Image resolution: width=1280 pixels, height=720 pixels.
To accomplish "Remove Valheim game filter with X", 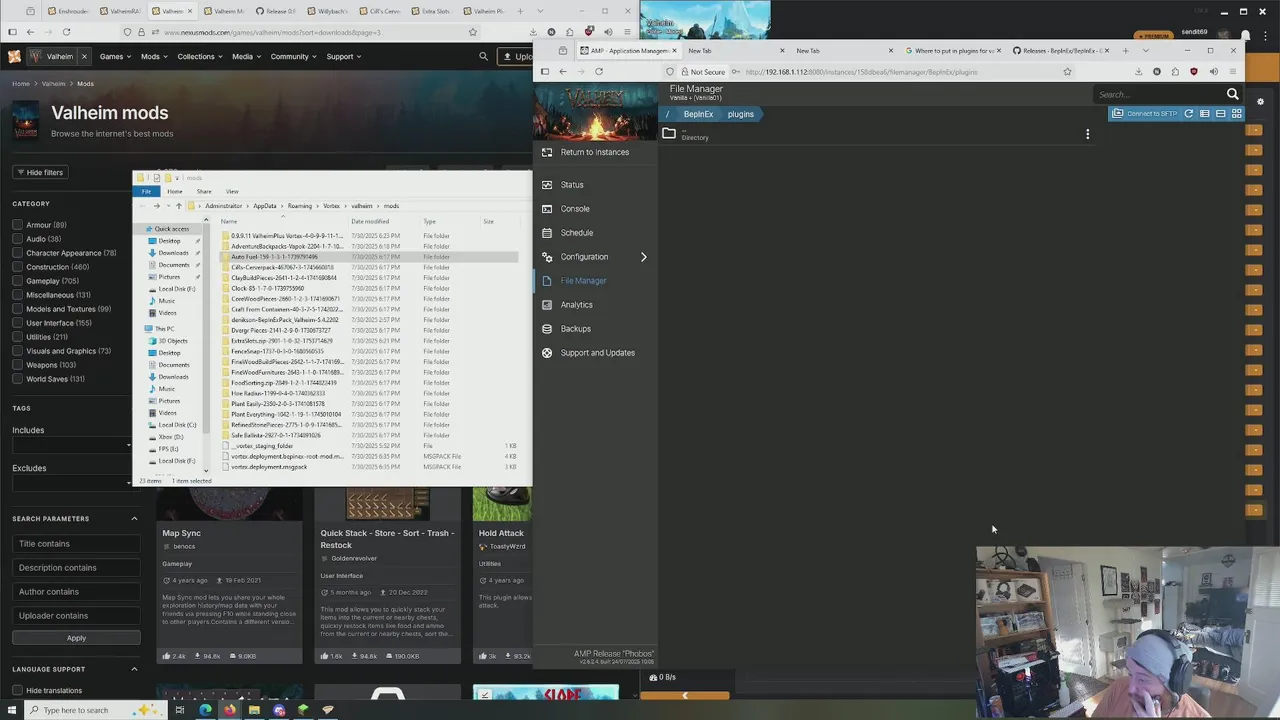I will pyautogui.click(x=84, y=57).
